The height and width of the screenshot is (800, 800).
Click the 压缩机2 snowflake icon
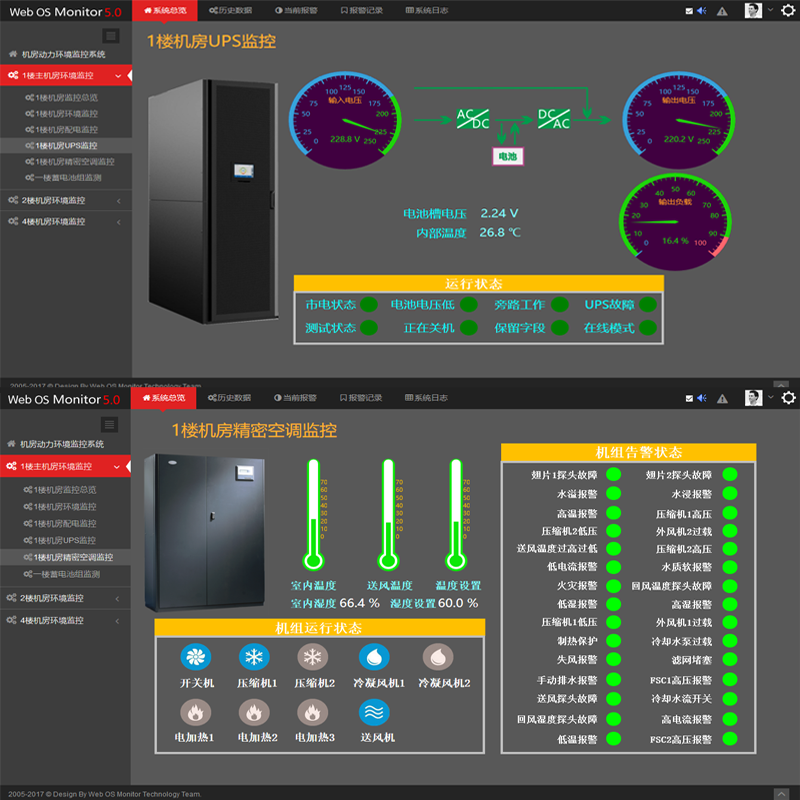(x=312, y=657)
